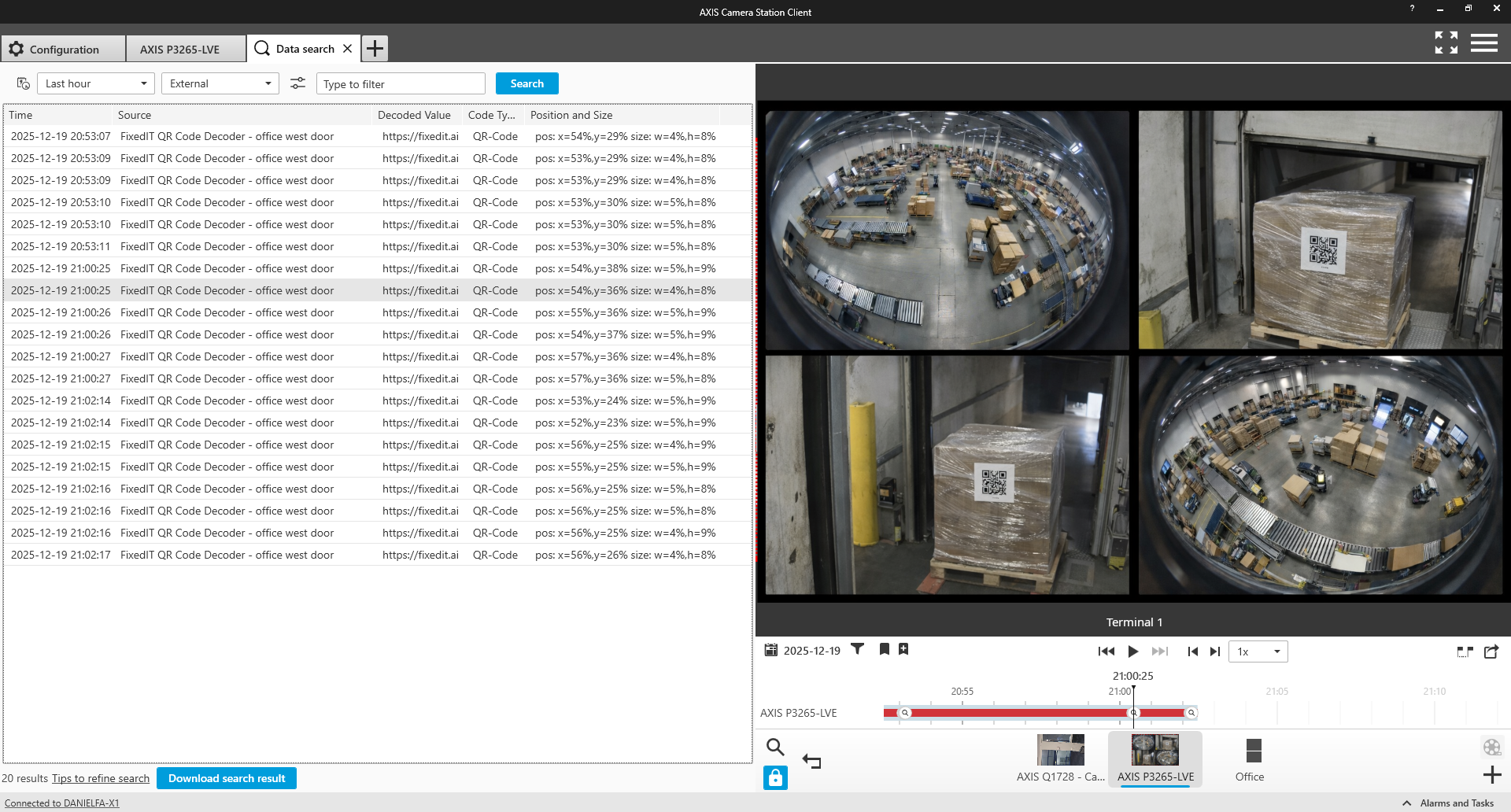Expand the Alarms and Tasks panel
1511x812 pixels.
pyautogui.click(x=1448, y=803)
